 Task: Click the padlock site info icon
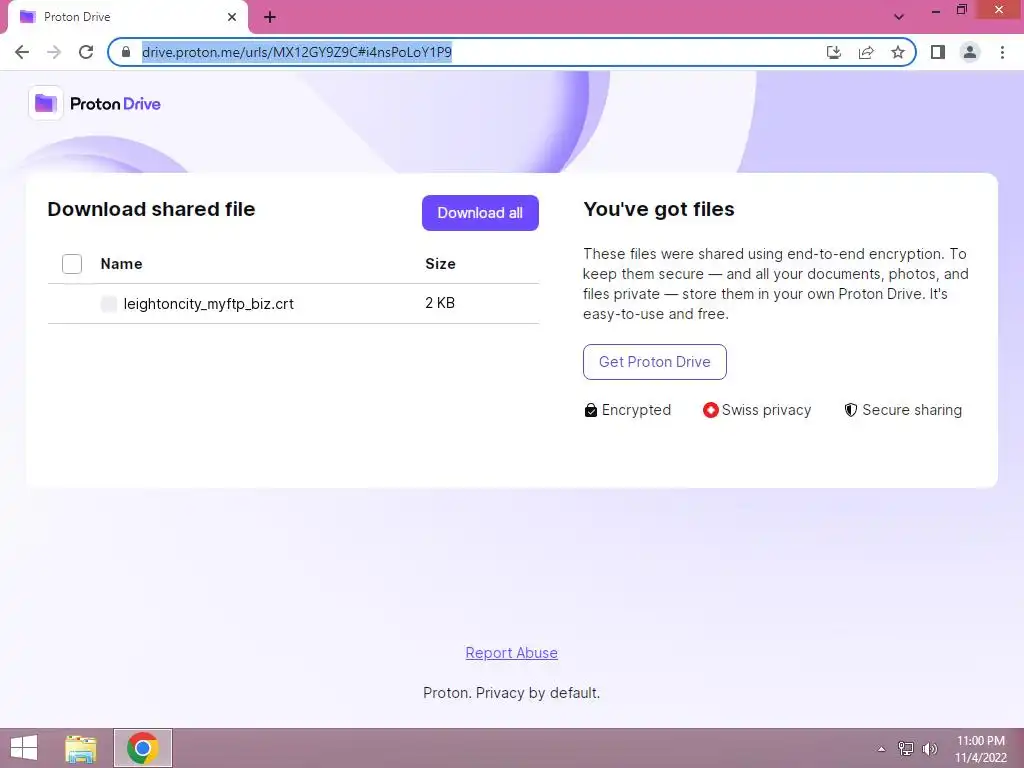[126, 52]
